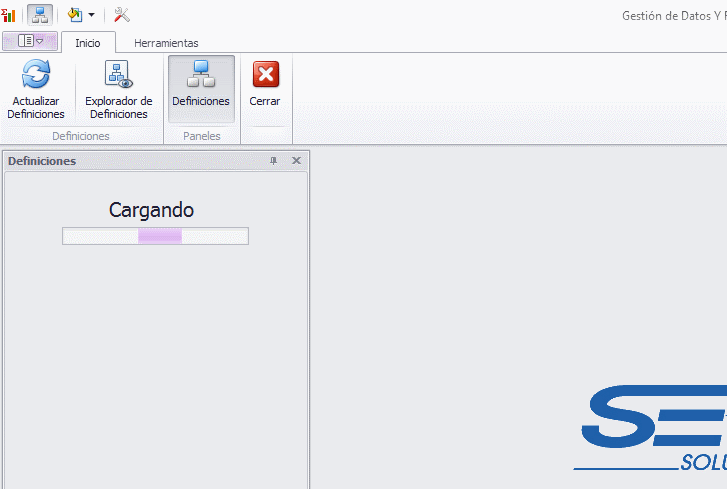Open the application menu button

click(x=30, y=41)
